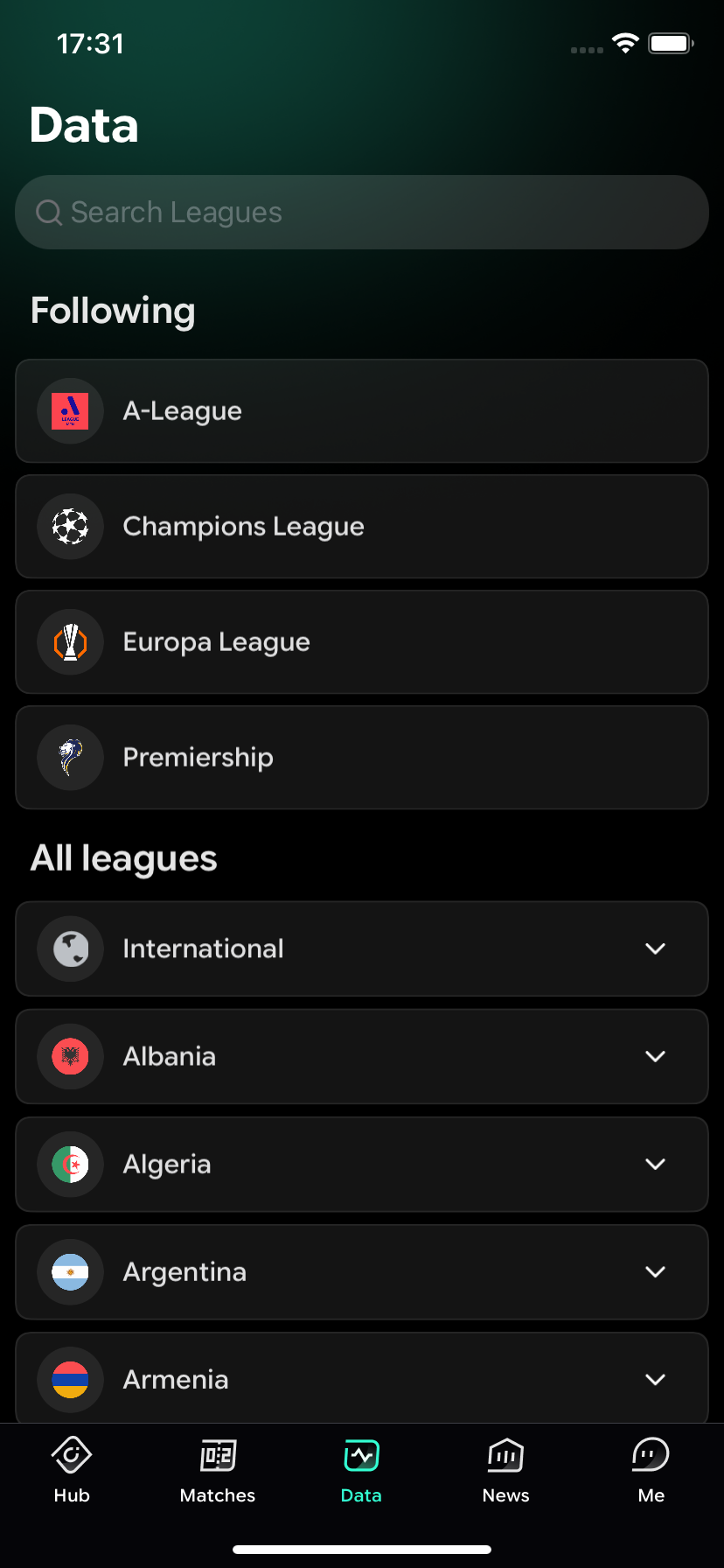Image resolution: width=724 pixels, height=1568 pixels.
Task: Tap the Champions League starball icon
Action: [70, 527]
